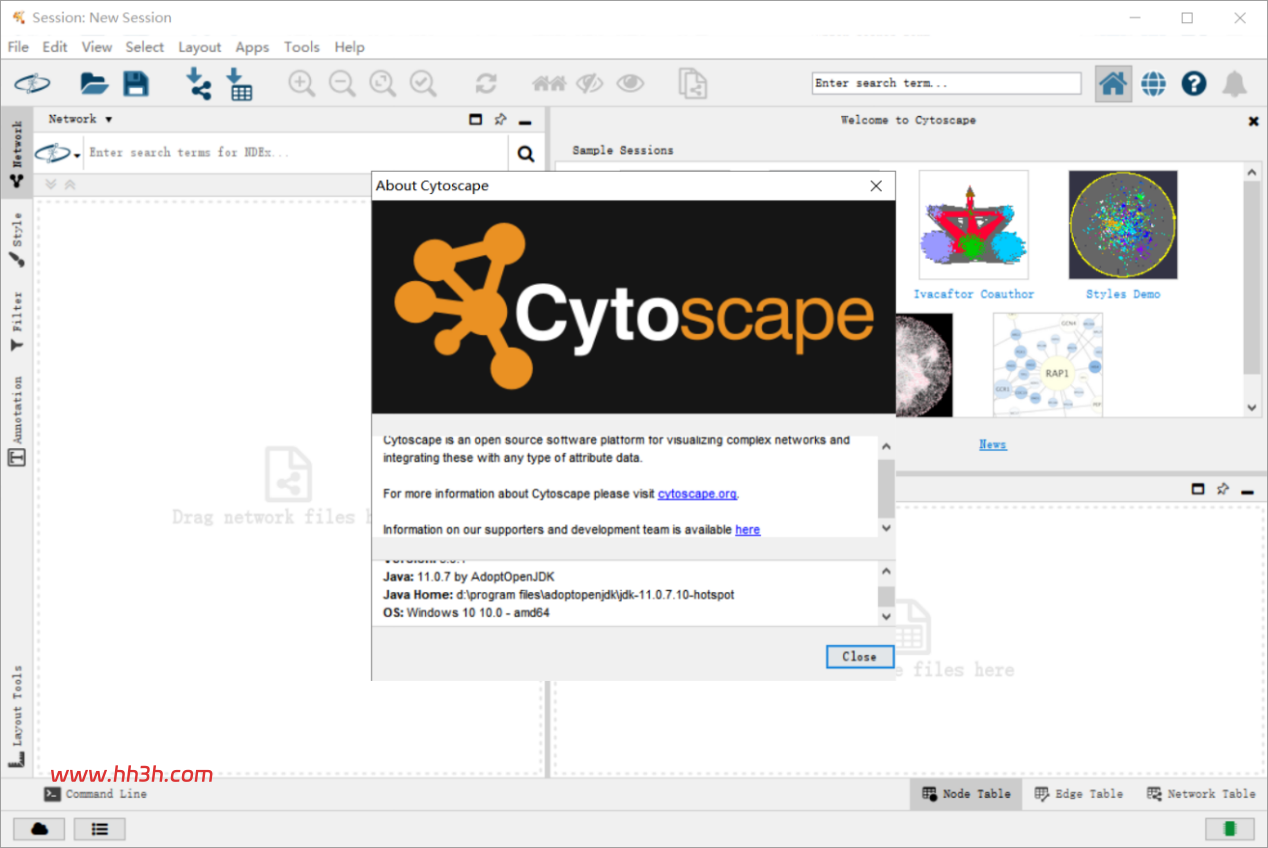1268x848 pixels.
Task: Click the zoom out magnifier icon
Action: click(x=342, y=83)
